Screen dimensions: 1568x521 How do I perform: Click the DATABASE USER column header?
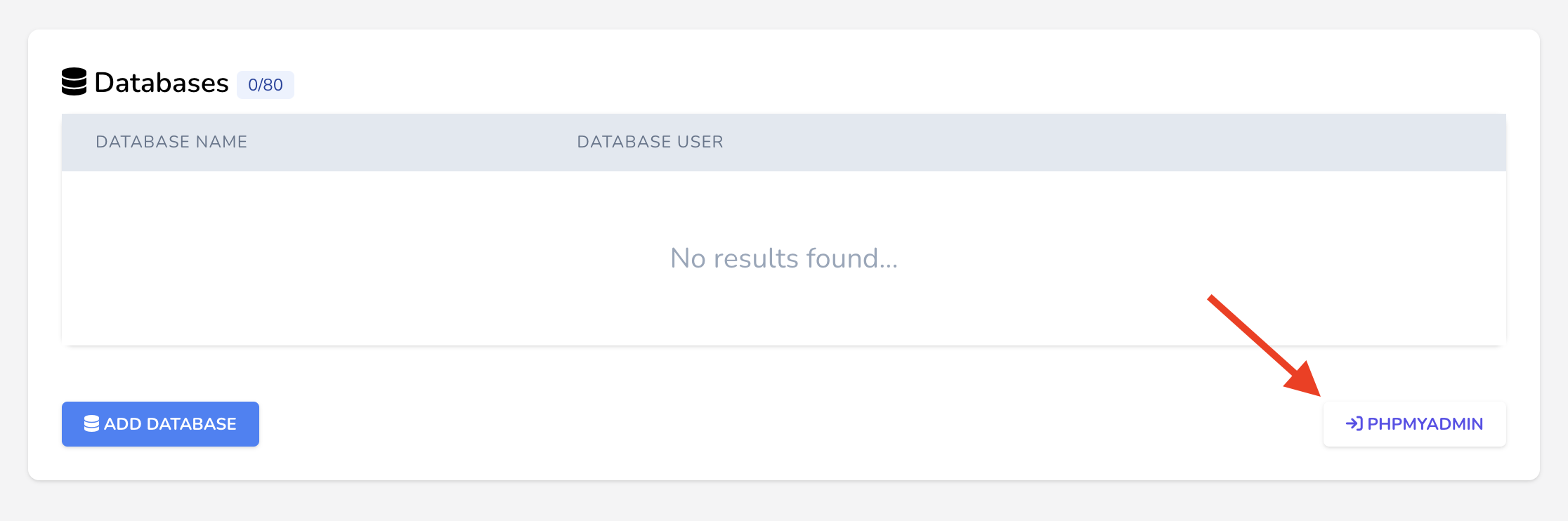click(650, 141)
